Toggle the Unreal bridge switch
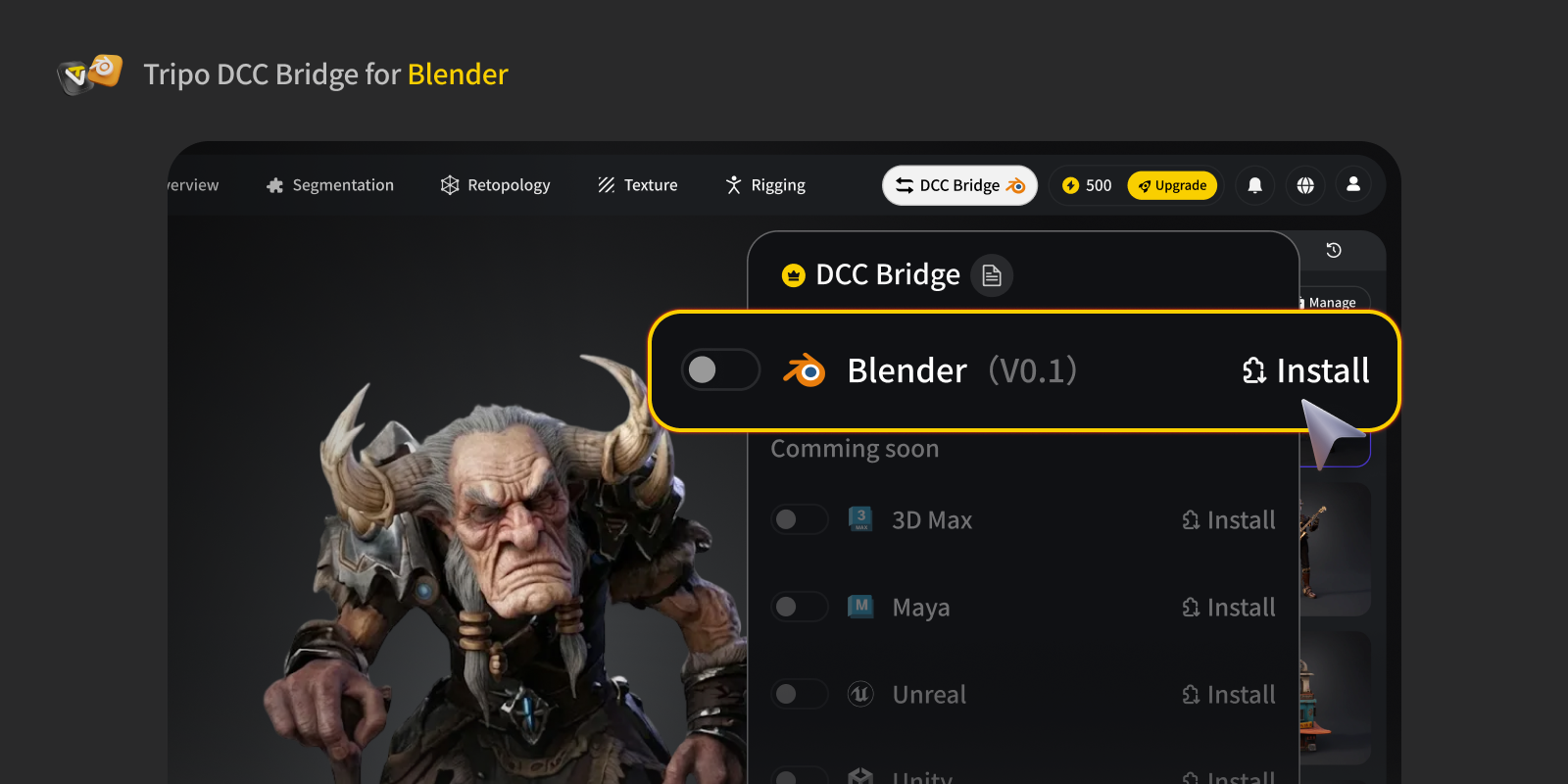Screen dimensions: 1568x784 click(x=800, y=694)
